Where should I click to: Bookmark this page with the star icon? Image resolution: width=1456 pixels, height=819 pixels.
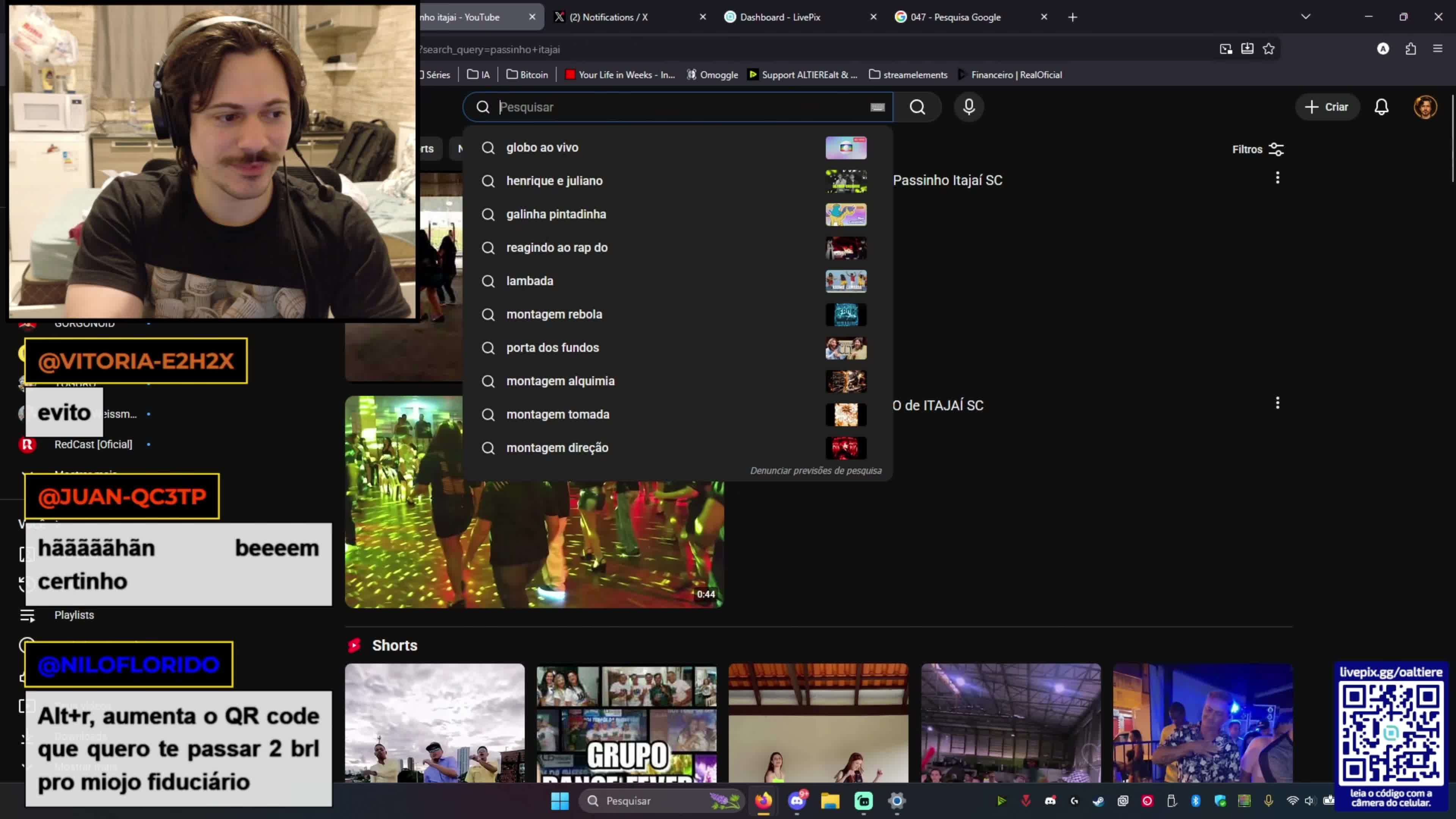click(1269, 49)
